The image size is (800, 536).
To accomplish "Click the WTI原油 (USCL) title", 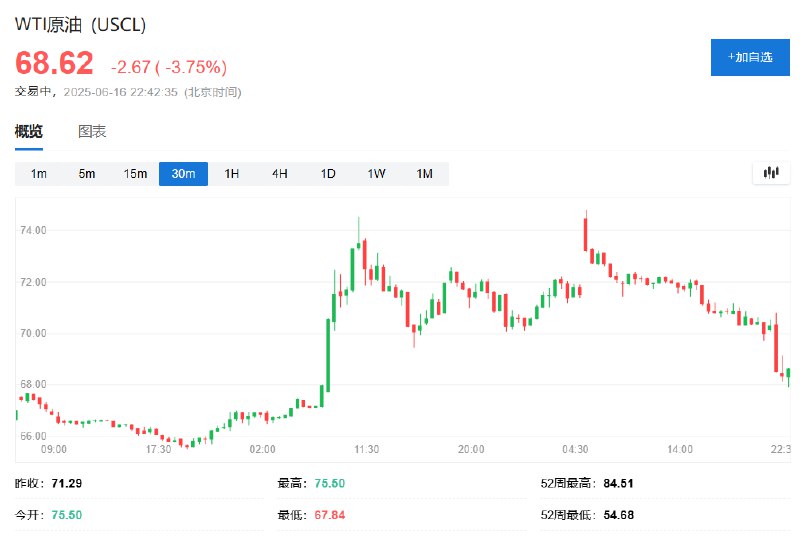I will [x=81, y=24].
